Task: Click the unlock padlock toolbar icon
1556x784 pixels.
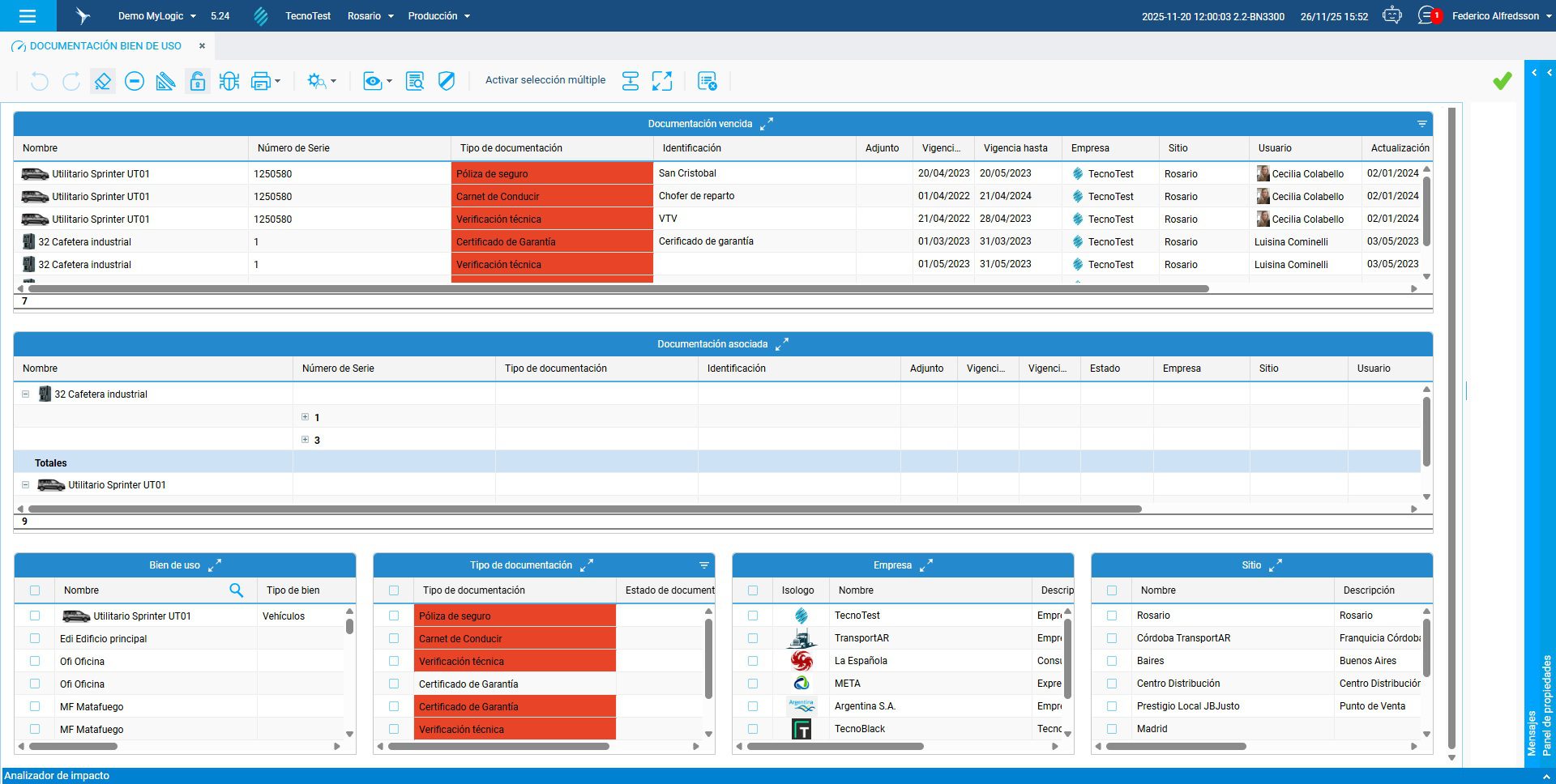Action: click(x=197, y=81)
